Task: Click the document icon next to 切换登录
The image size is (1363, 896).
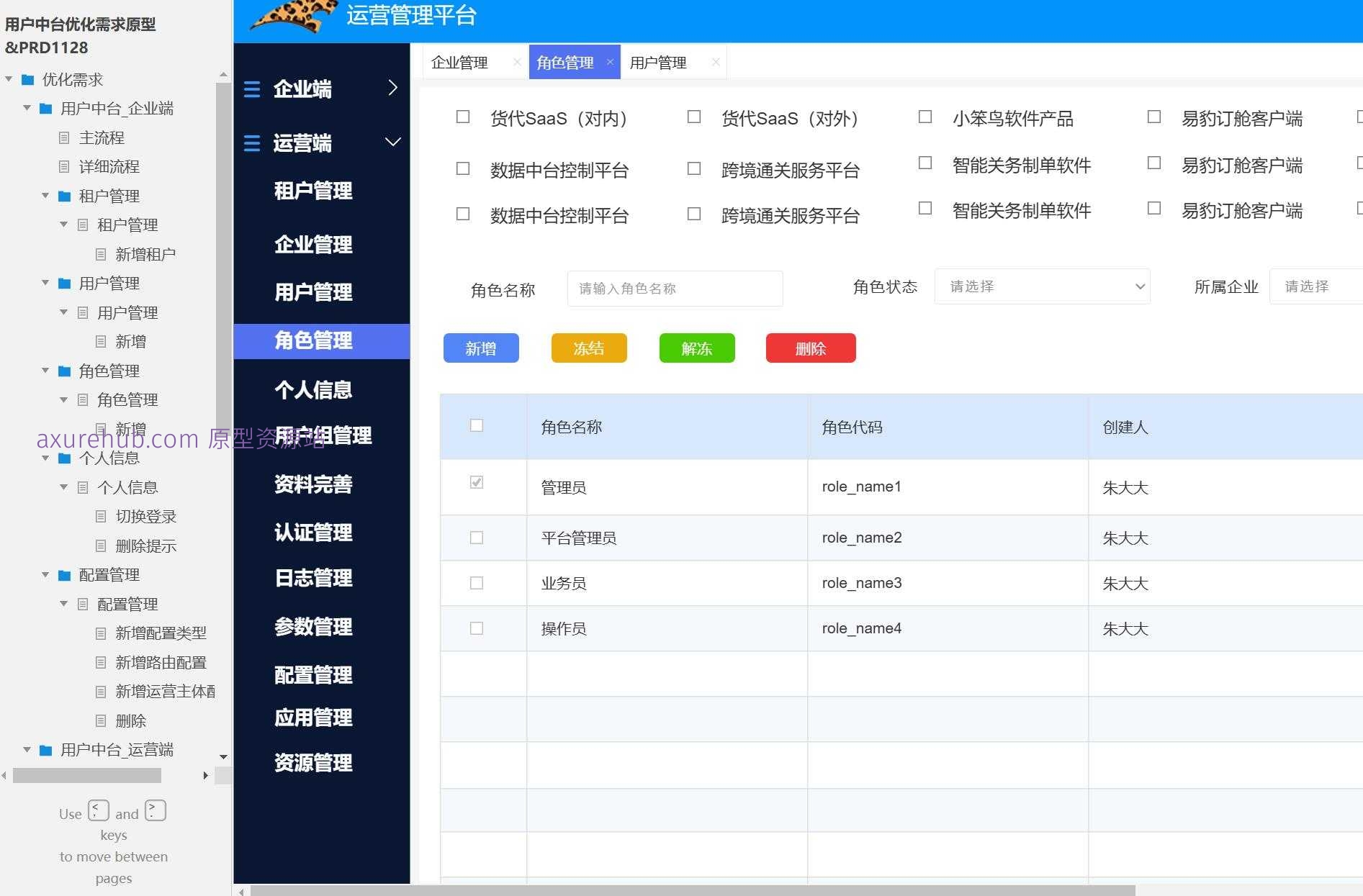Action: 100,516
